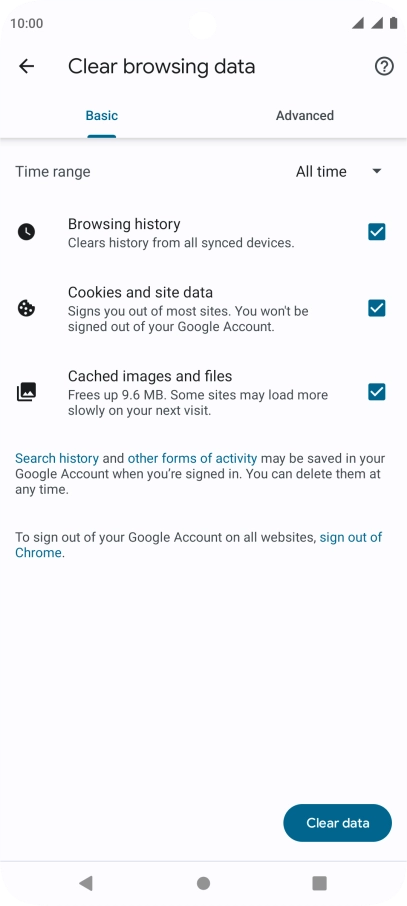Open other forms of activity link

coord(193,458)
